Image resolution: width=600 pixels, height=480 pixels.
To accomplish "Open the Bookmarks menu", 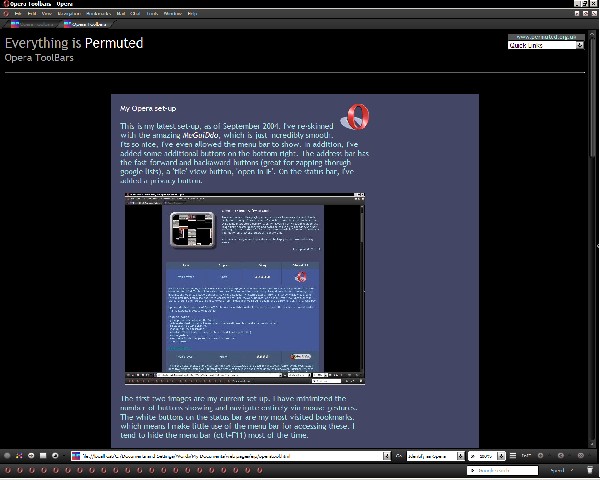I will tap(98, 14).
